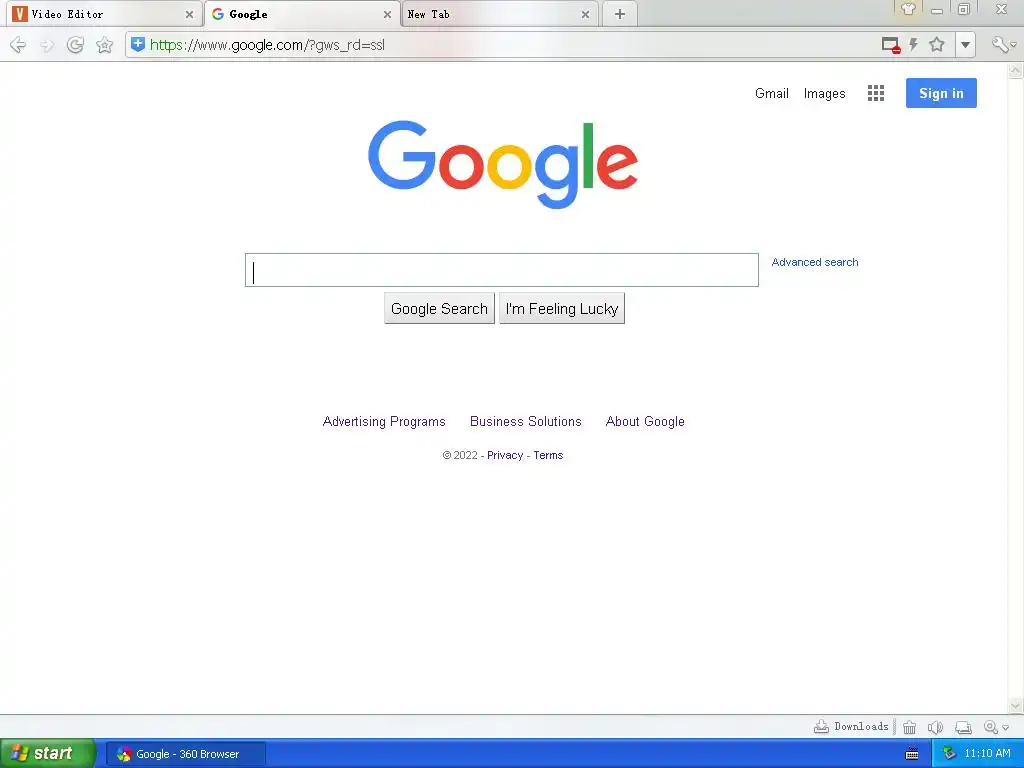Open the skin T-shirt icon in title bar
Image resolution: width=1024 pixels, height=768 pixels.
point(908,9)
